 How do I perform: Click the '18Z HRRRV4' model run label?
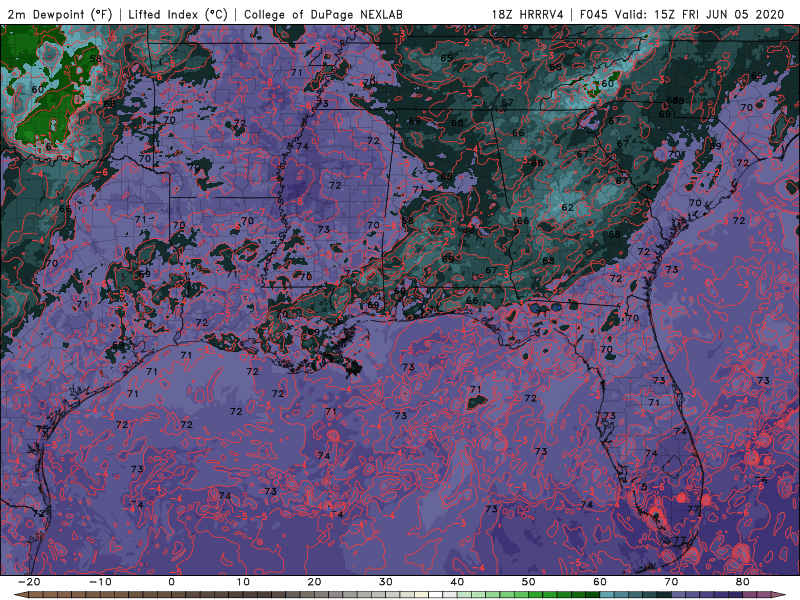[x=528, y=15]
